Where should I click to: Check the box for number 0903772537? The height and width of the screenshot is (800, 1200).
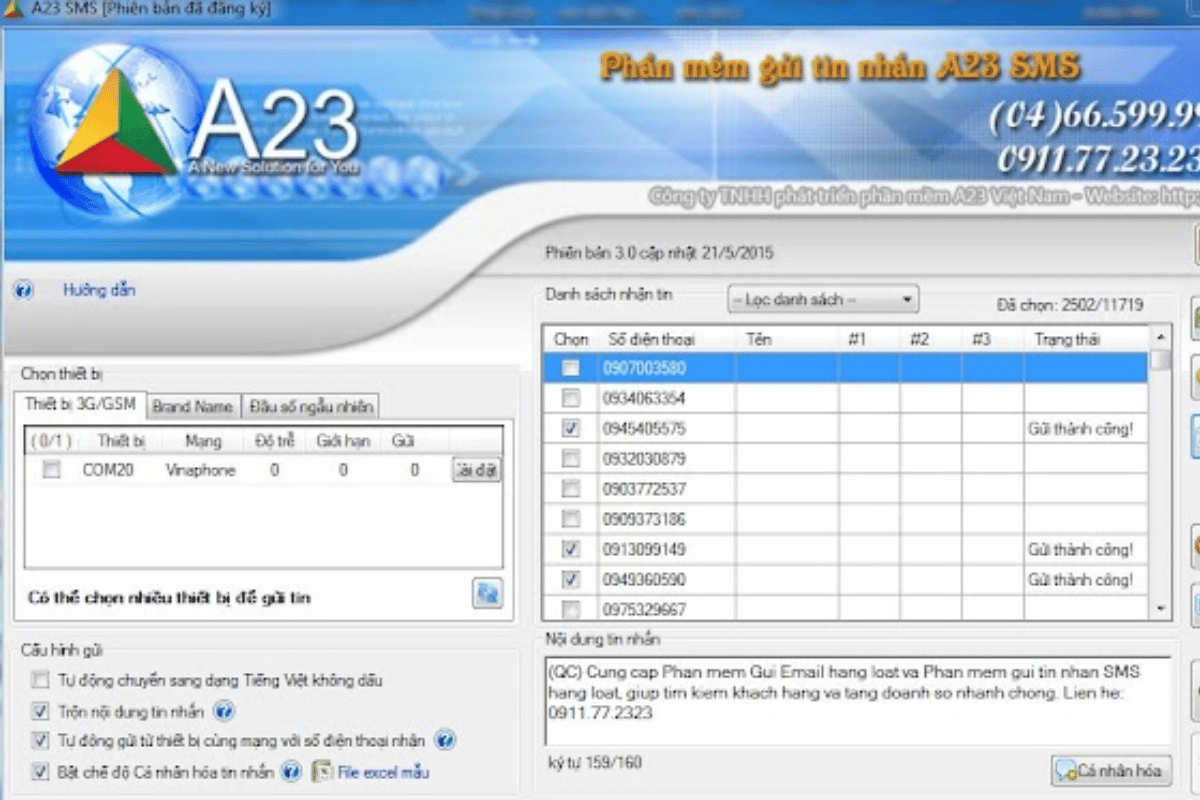coord(570,489)
